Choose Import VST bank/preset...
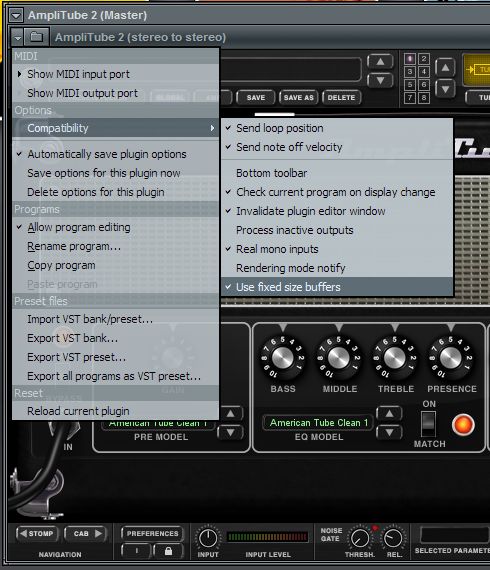Viewport: 490px width, 570px height. (x=116, y=319)
